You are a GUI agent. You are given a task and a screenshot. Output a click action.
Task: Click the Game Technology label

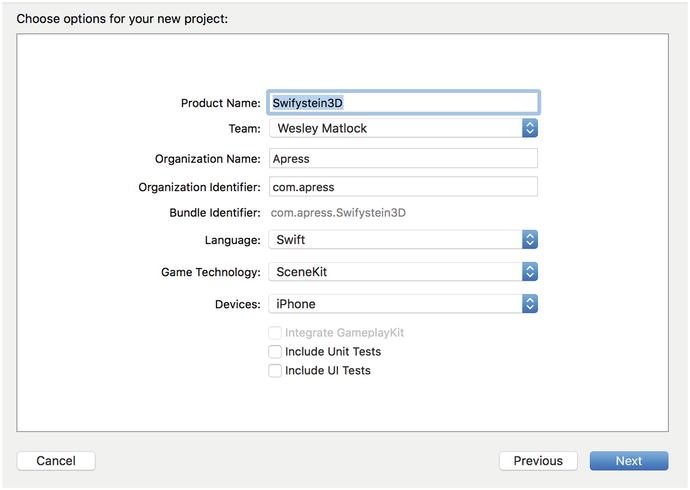pyautogui.click(x=211, y=272)
